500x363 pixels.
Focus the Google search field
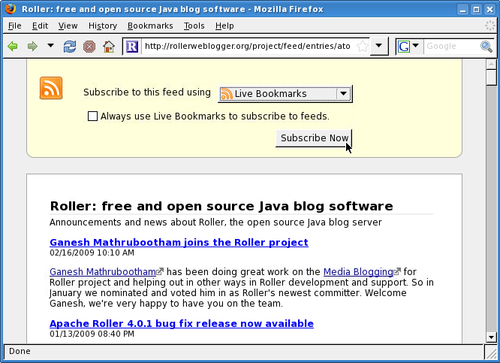pos(452,46)
